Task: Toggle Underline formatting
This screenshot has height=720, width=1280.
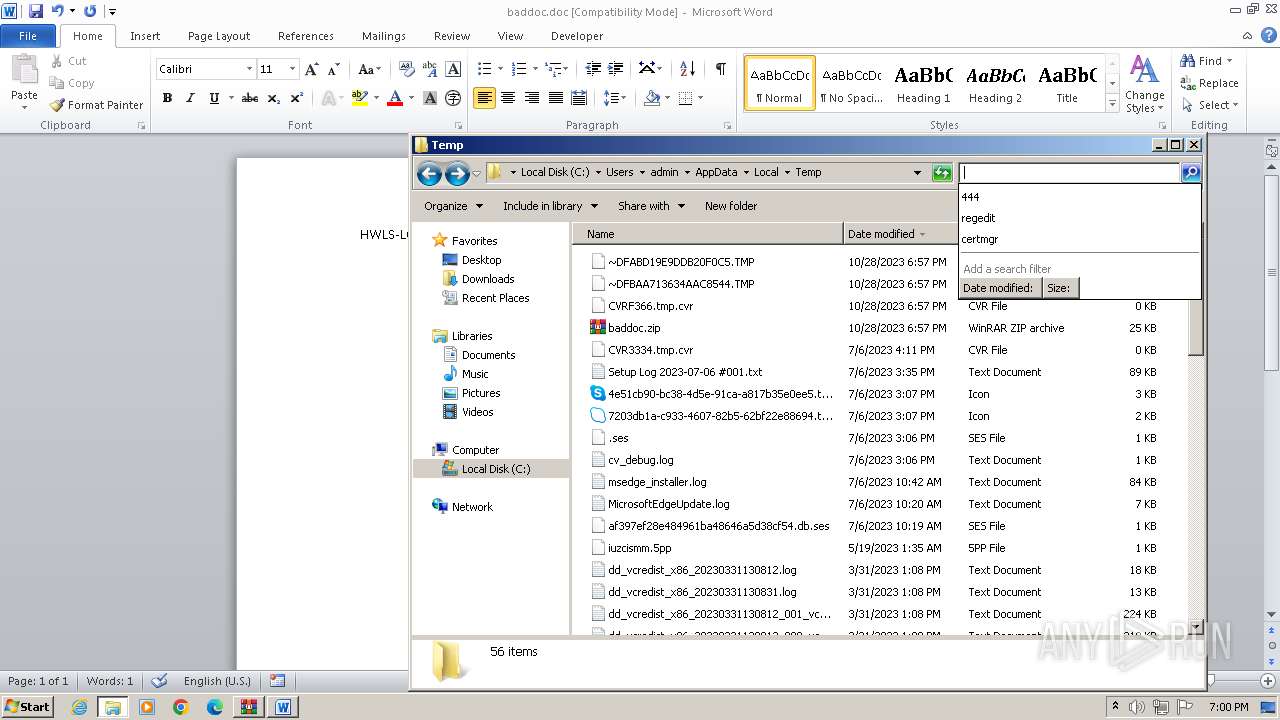Action: 214,98
